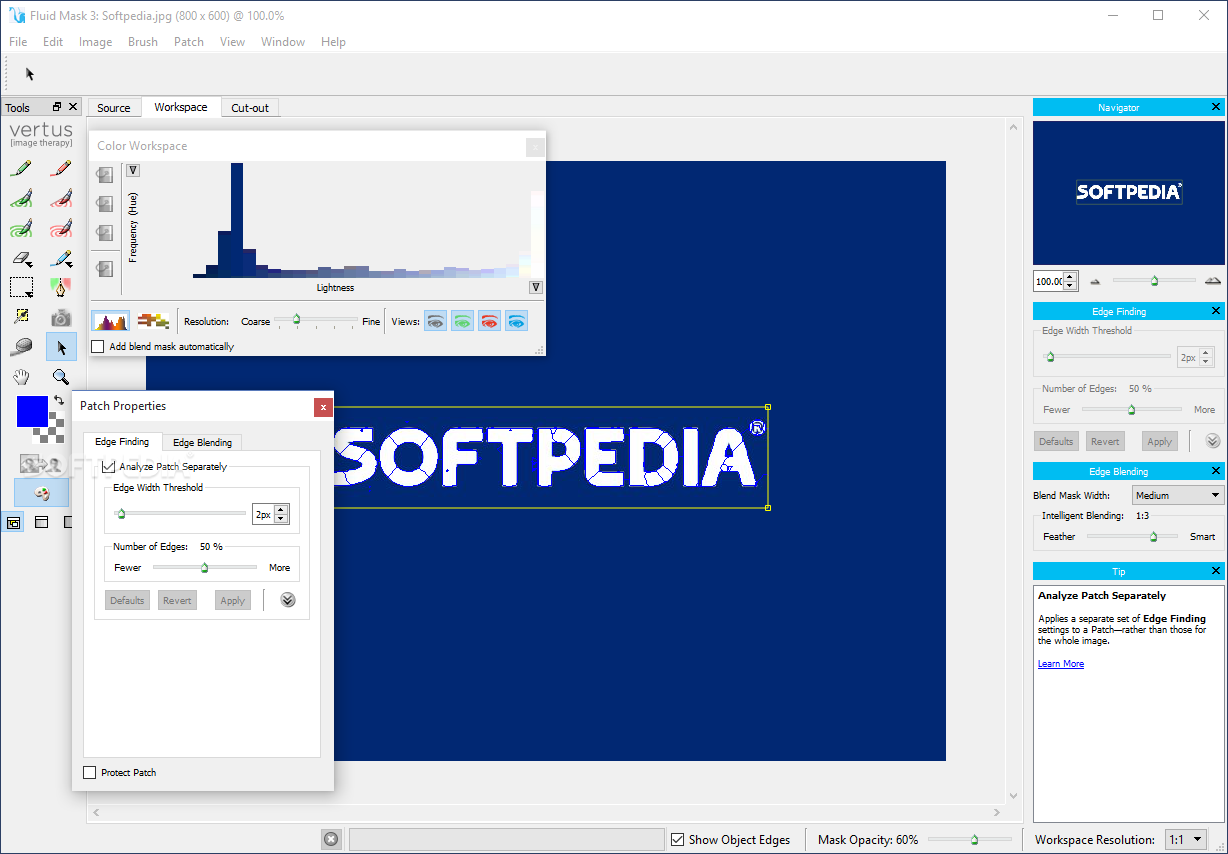The image size is (1228, 854).
Task: Select the Hand pan tool
Action: coord(21,377)
